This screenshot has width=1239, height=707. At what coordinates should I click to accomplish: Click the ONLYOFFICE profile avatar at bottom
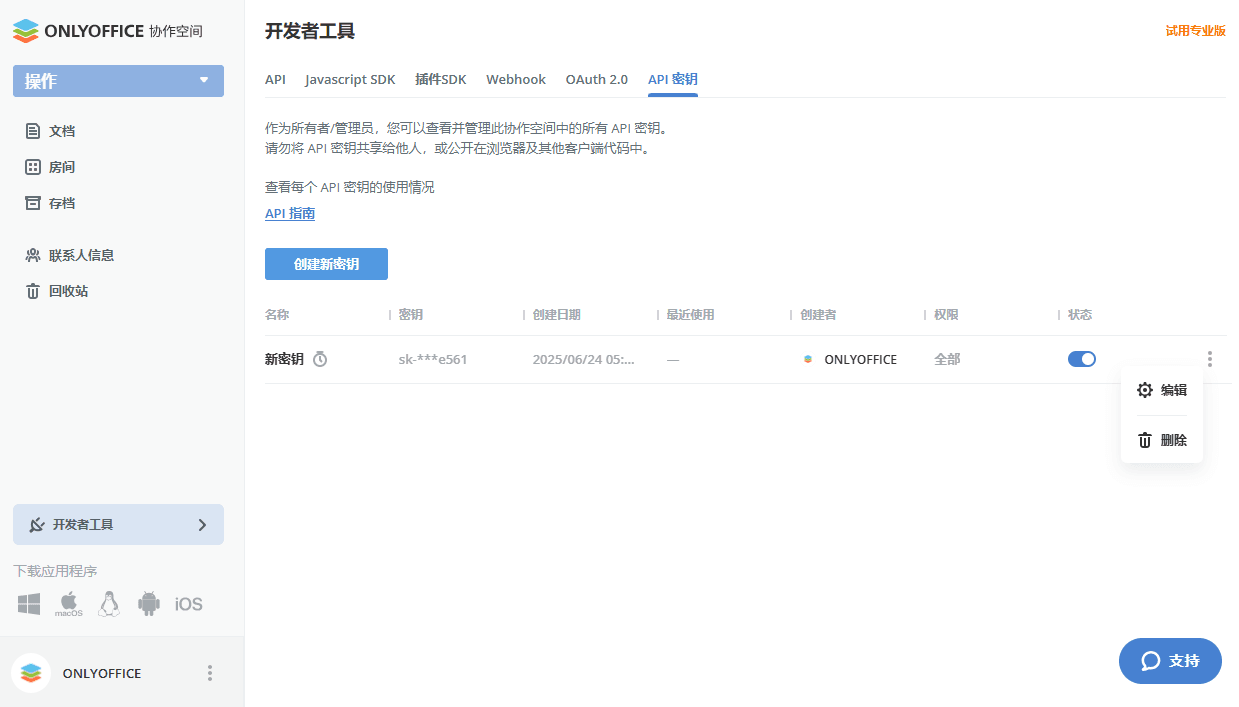point(31,673)
